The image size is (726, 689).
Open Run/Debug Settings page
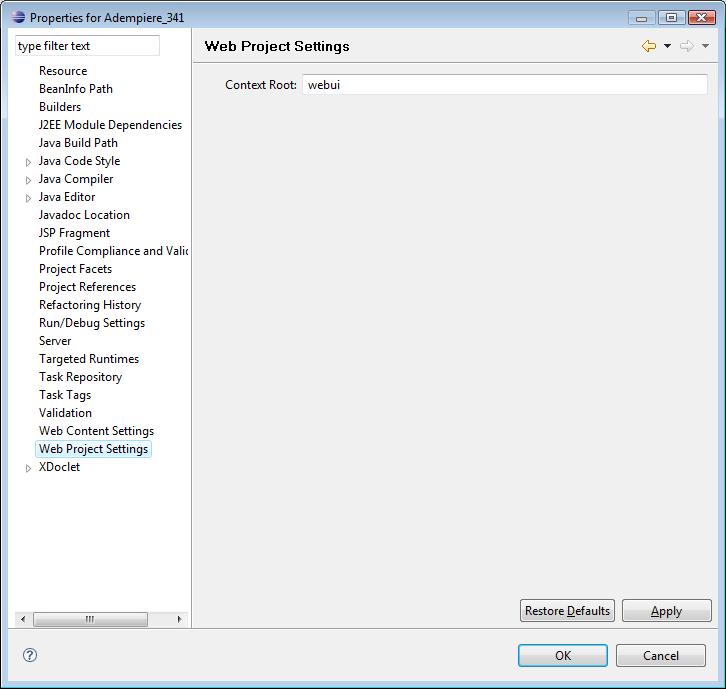[92, 323]
